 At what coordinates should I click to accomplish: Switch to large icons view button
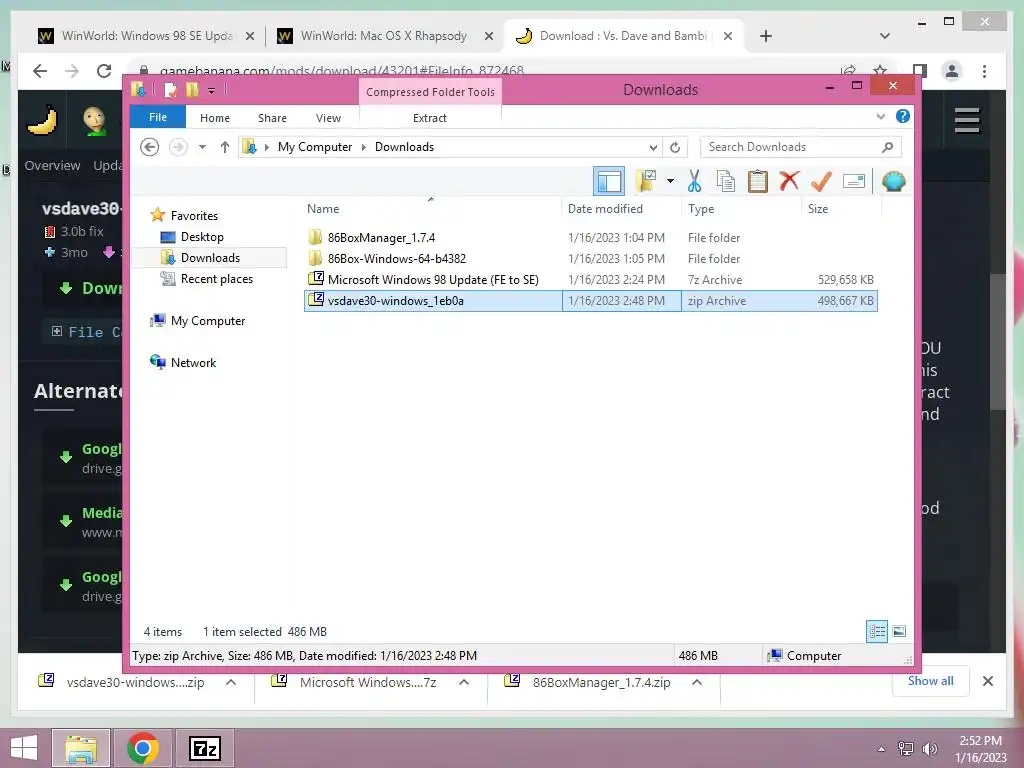point(899,632)
